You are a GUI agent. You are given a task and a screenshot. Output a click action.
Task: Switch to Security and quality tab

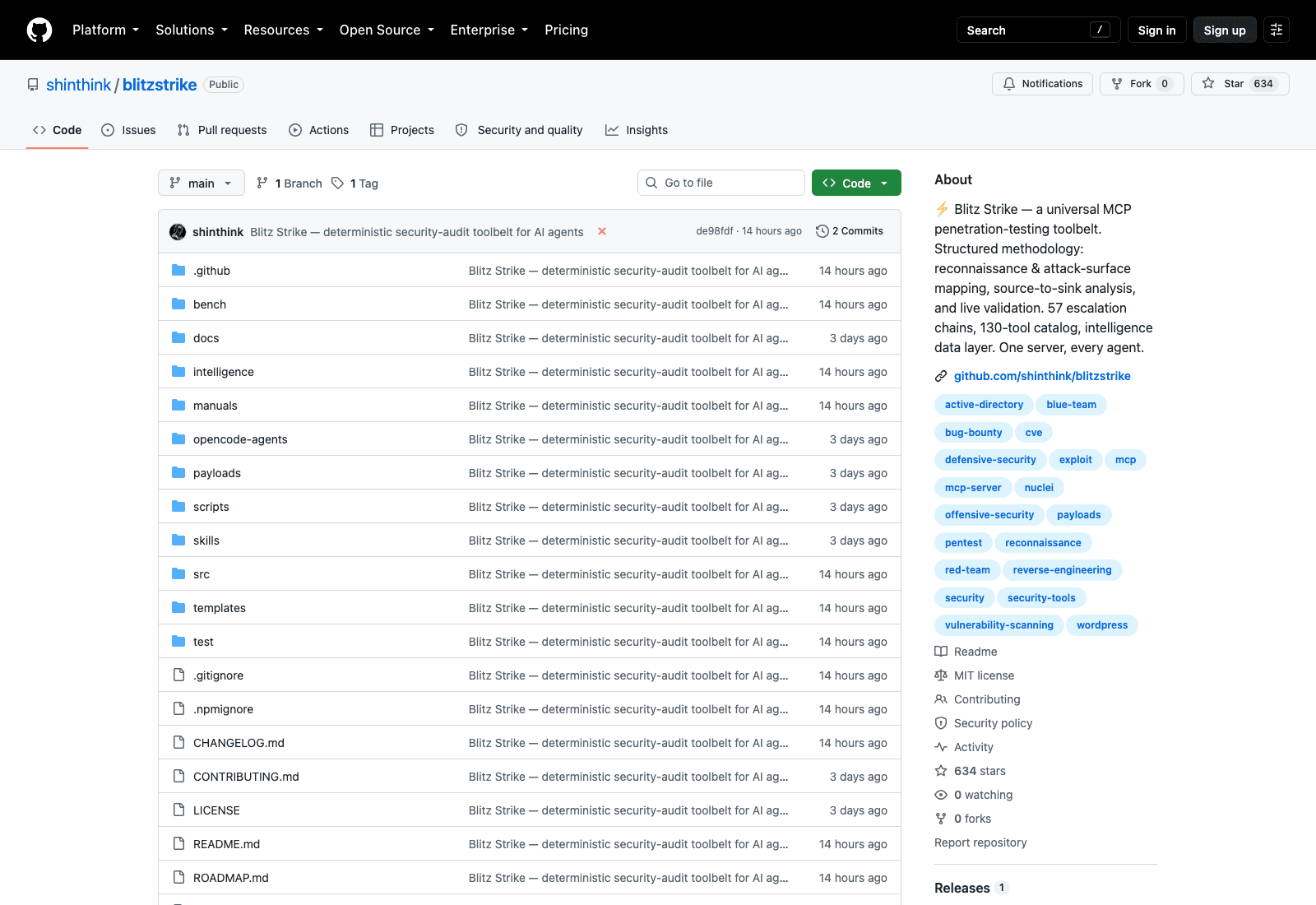(x=520, y=130)
